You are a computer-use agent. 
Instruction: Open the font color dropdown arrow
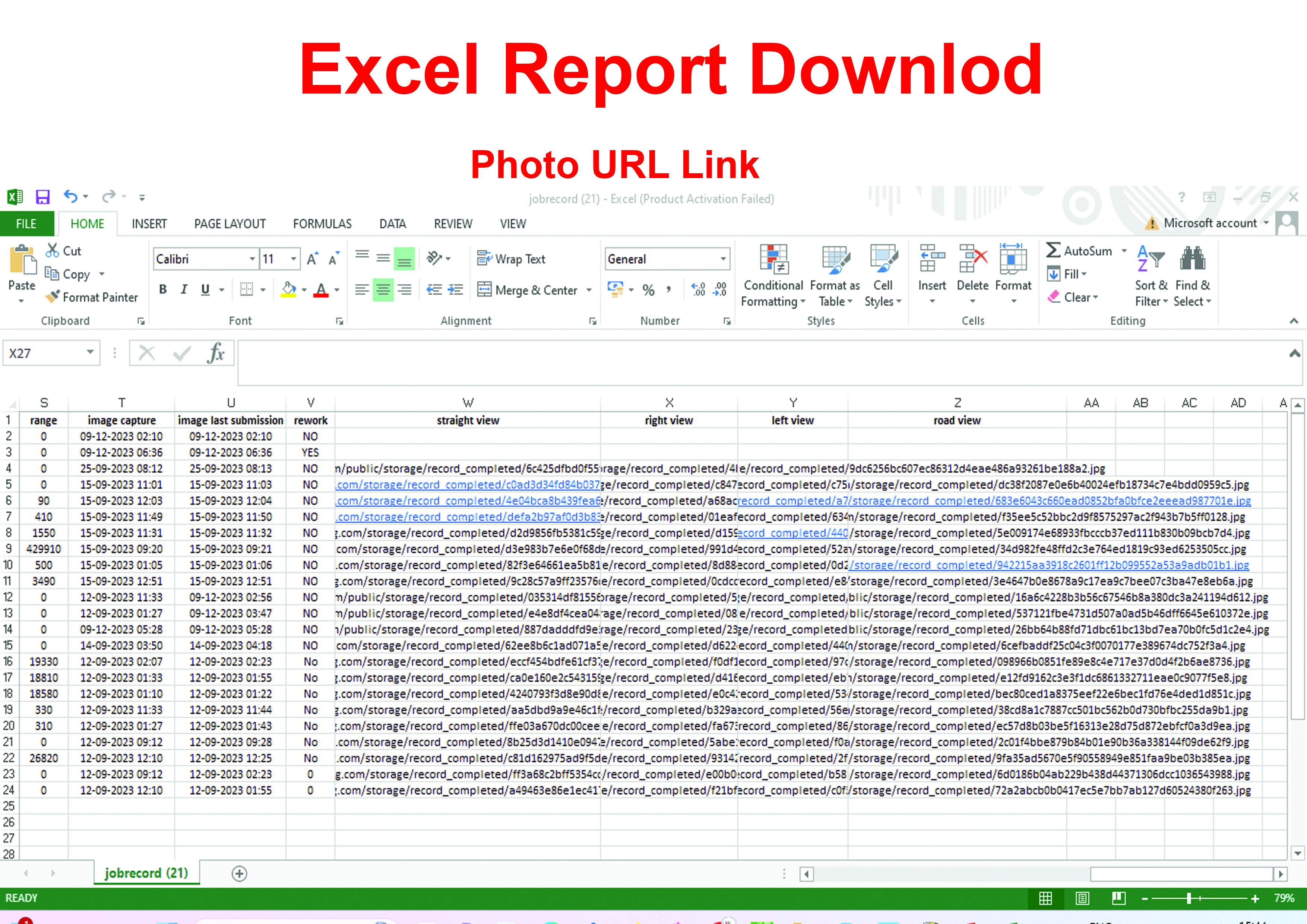click(337, 290)
